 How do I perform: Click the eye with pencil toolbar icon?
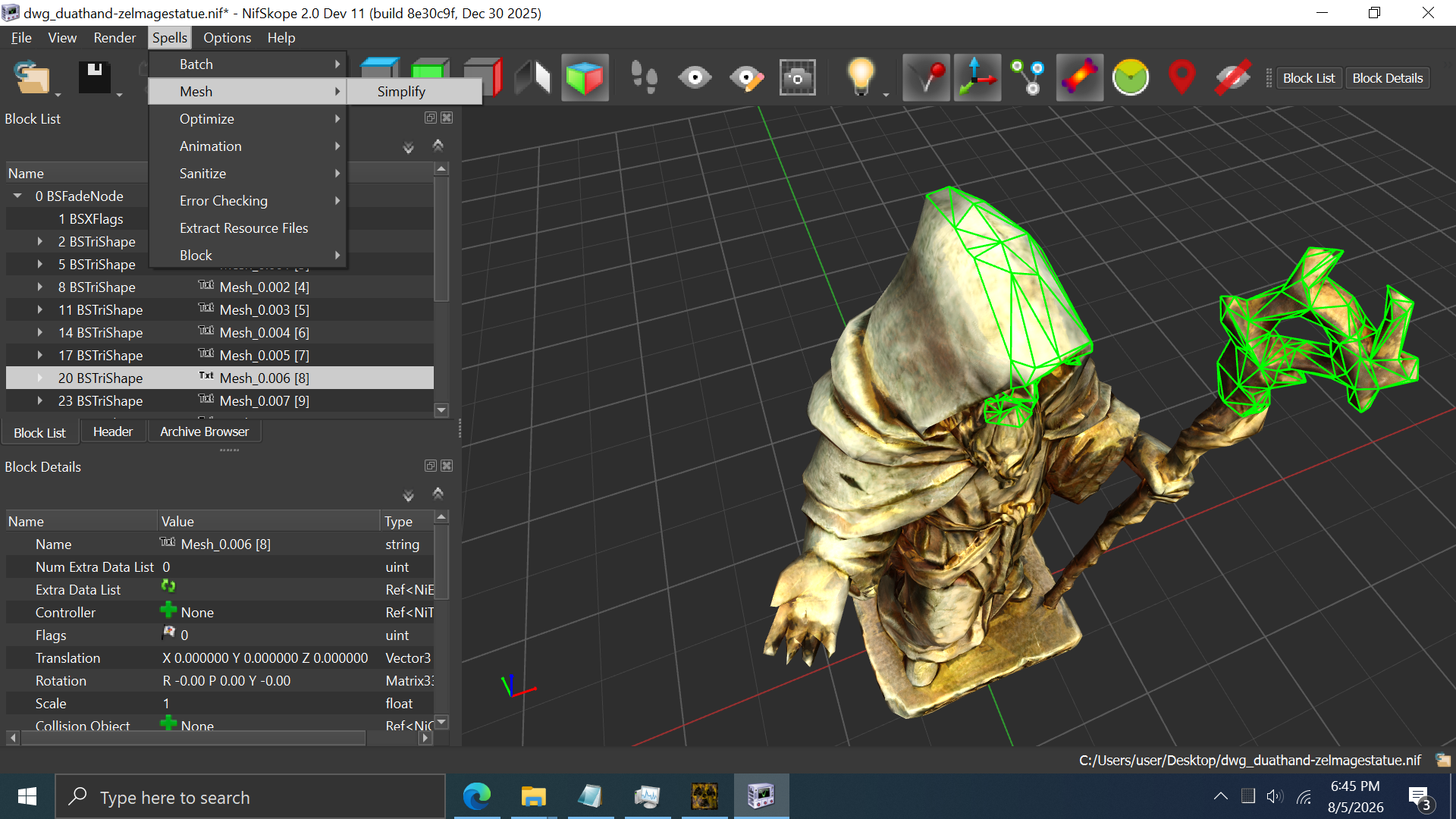point(746,77)
